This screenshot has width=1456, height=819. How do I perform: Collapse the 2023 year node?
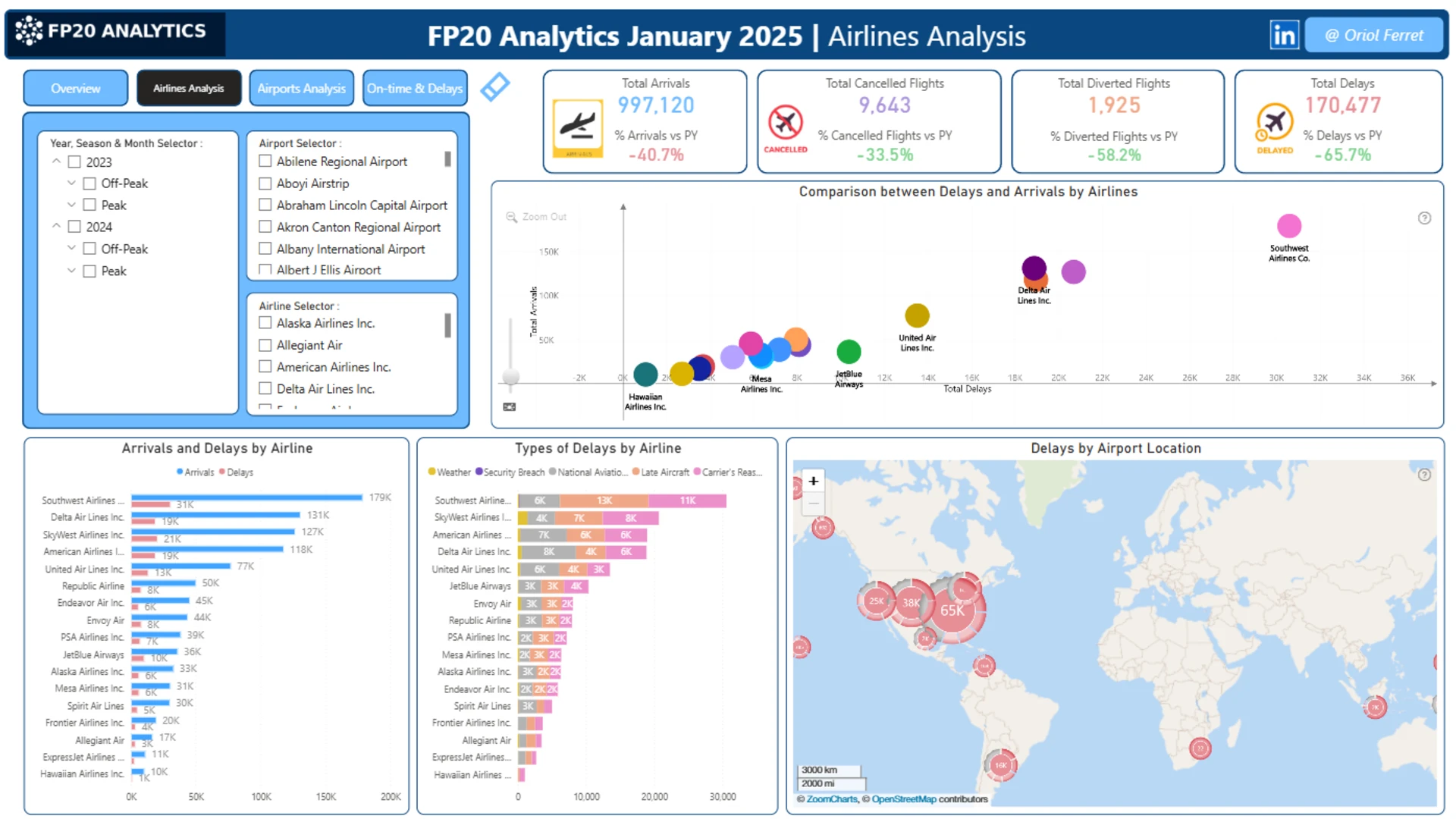pyautogui.click(x=56, y=162)
